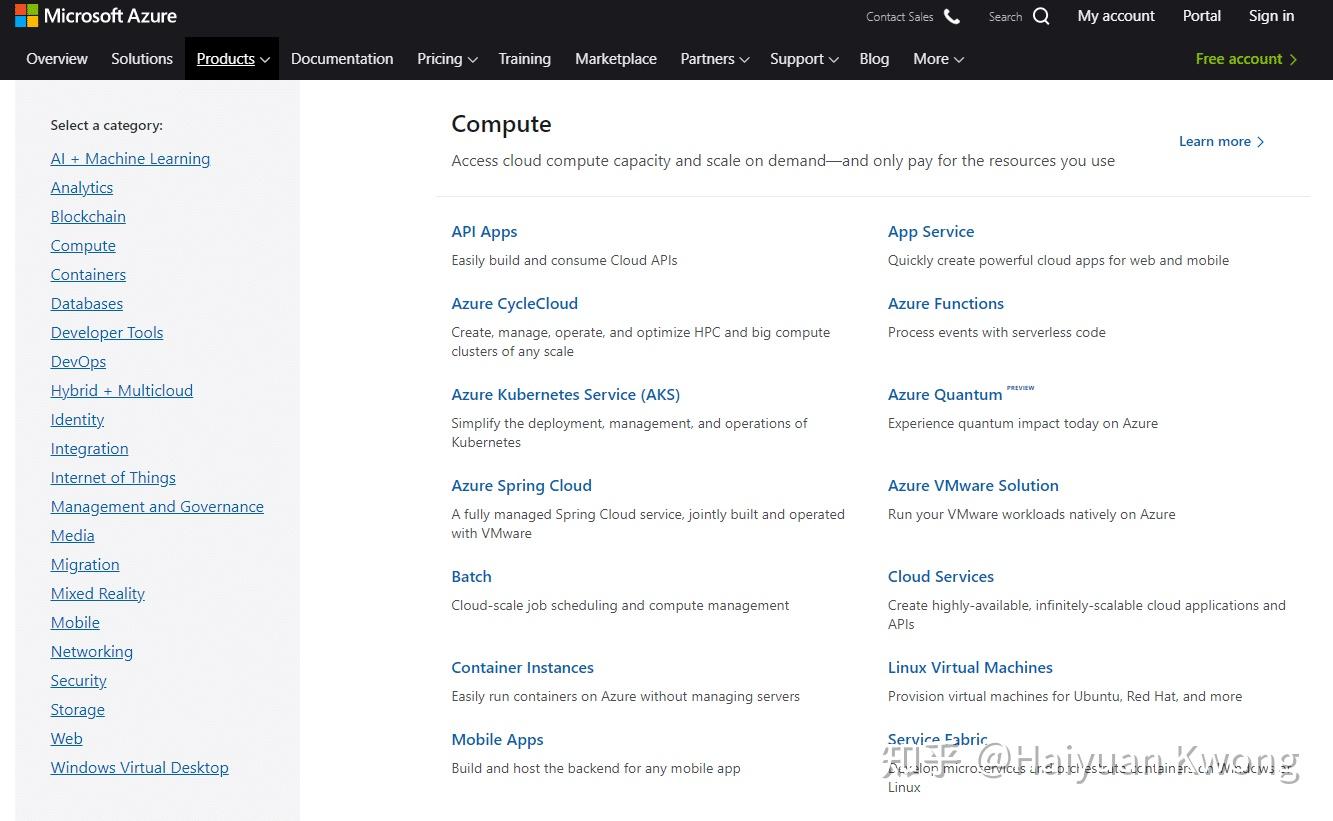Open the Portal link
The width and height of the screenshot is (1333, 821).
(x=1201, y=16)
